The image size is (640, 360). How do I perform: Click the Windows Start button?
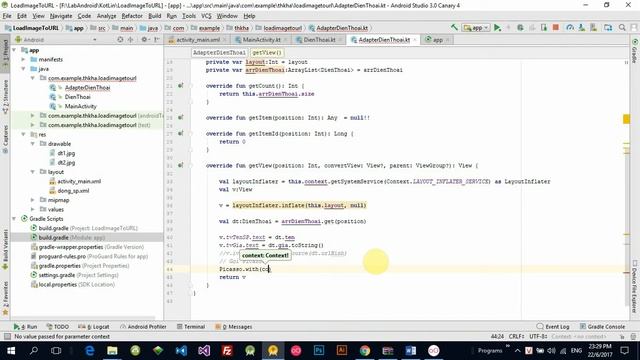pyautogui.click(x=11, y=351)
